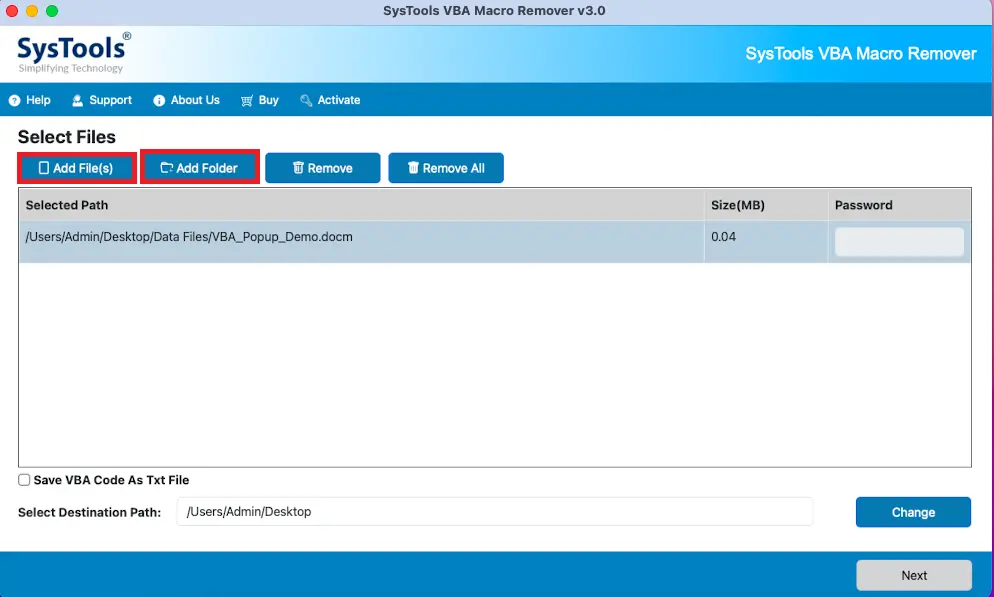Click the Remove All button

click(x=446, y=168)
